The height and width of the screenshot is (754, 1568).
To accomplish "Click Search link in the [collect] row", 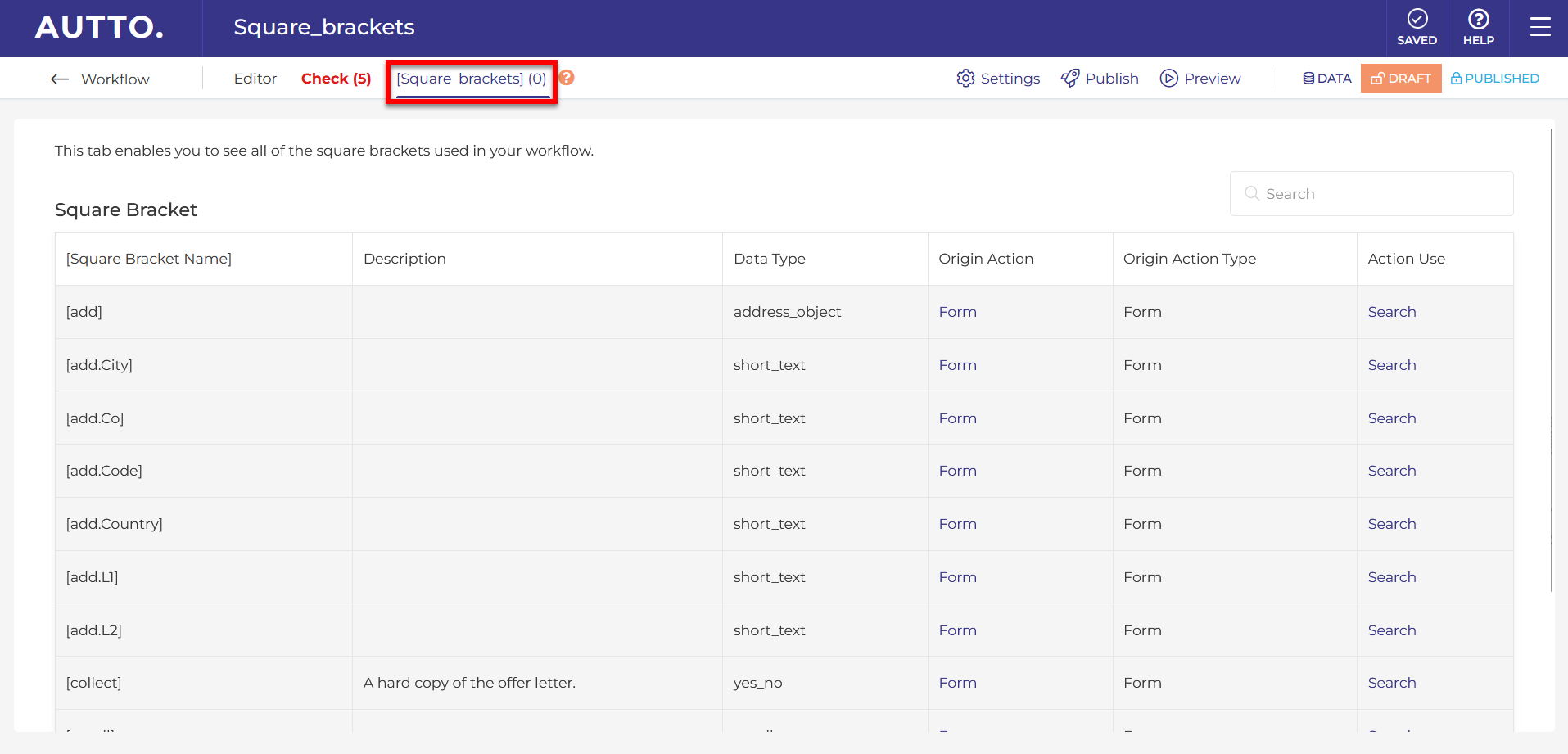I will coord(1391,683).
